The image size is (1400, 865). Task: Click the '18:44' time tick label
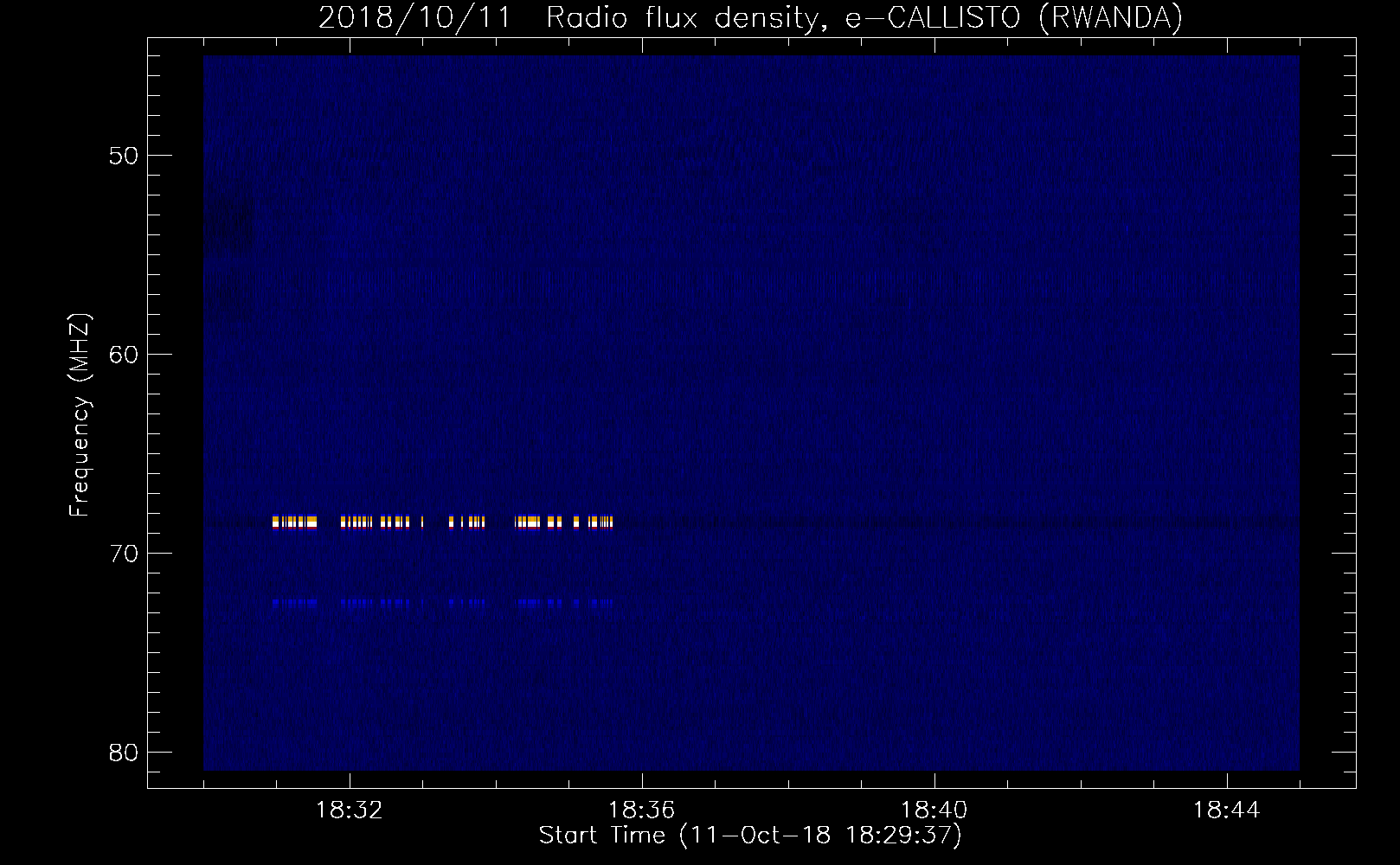coord(1227,811)
